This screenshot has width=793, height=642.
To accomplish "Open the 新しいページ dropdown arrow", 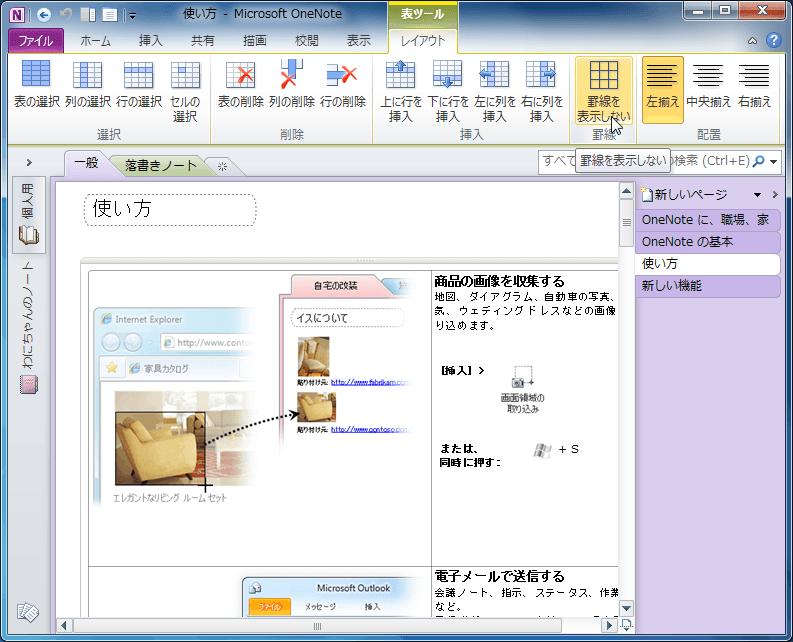I will coord(757,195).
